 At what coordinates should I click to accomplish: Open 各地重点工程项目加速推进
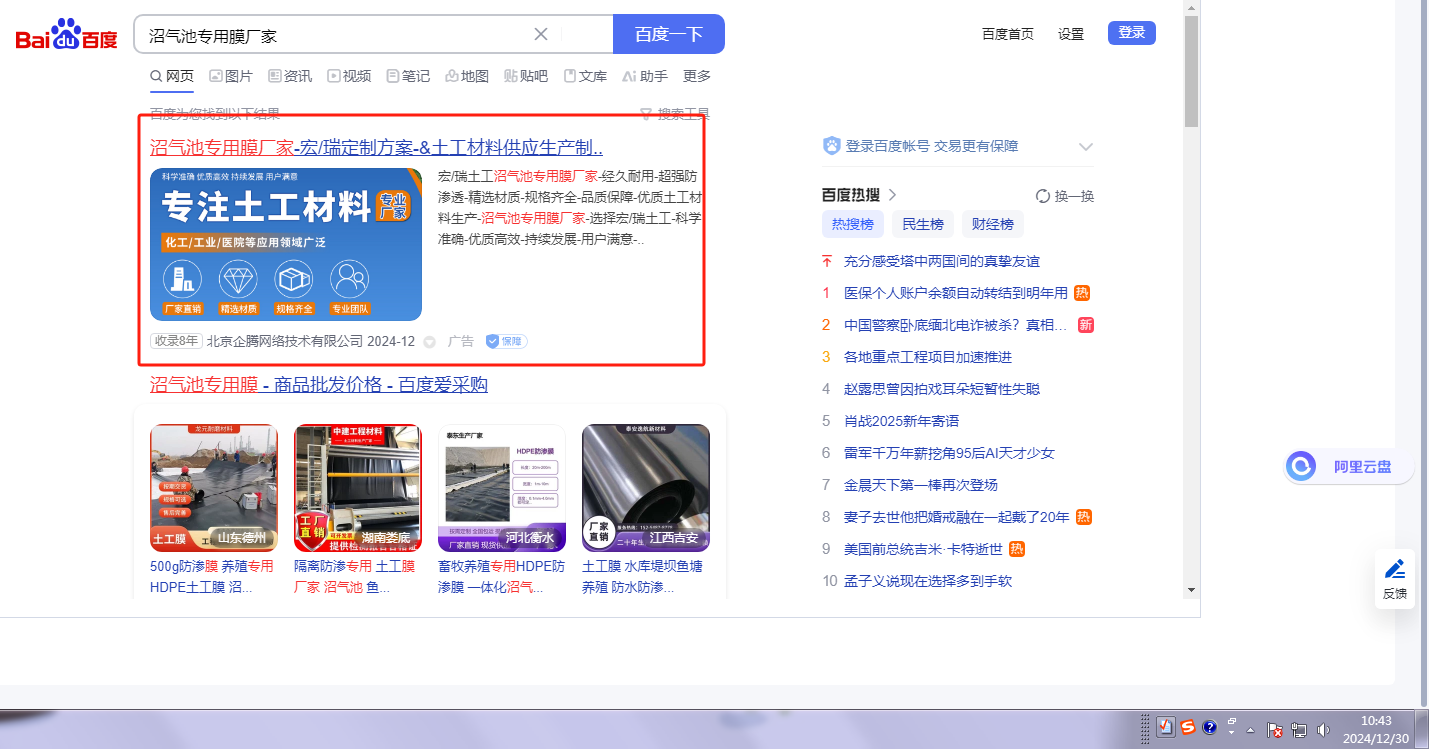[928, 357]
